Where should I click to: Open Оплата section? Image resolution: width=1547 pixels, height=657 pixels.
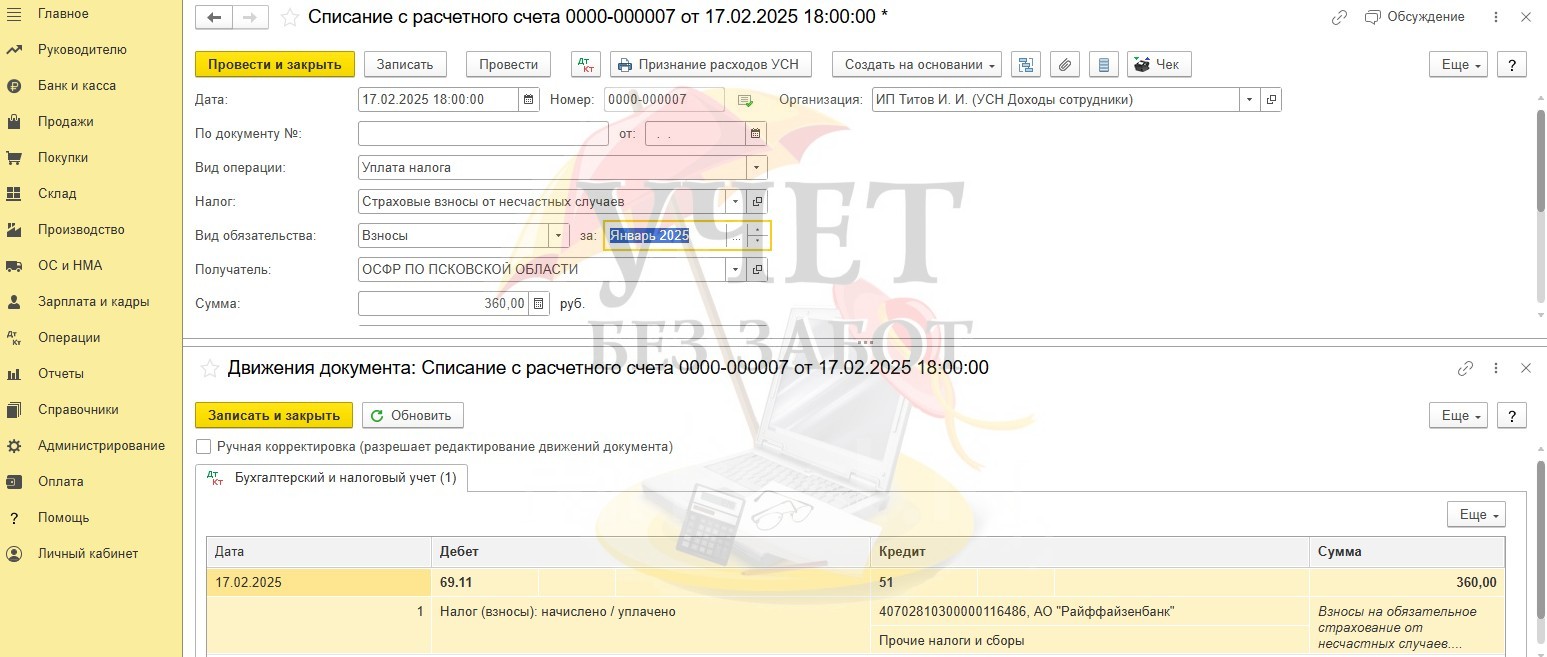(60, 482)
